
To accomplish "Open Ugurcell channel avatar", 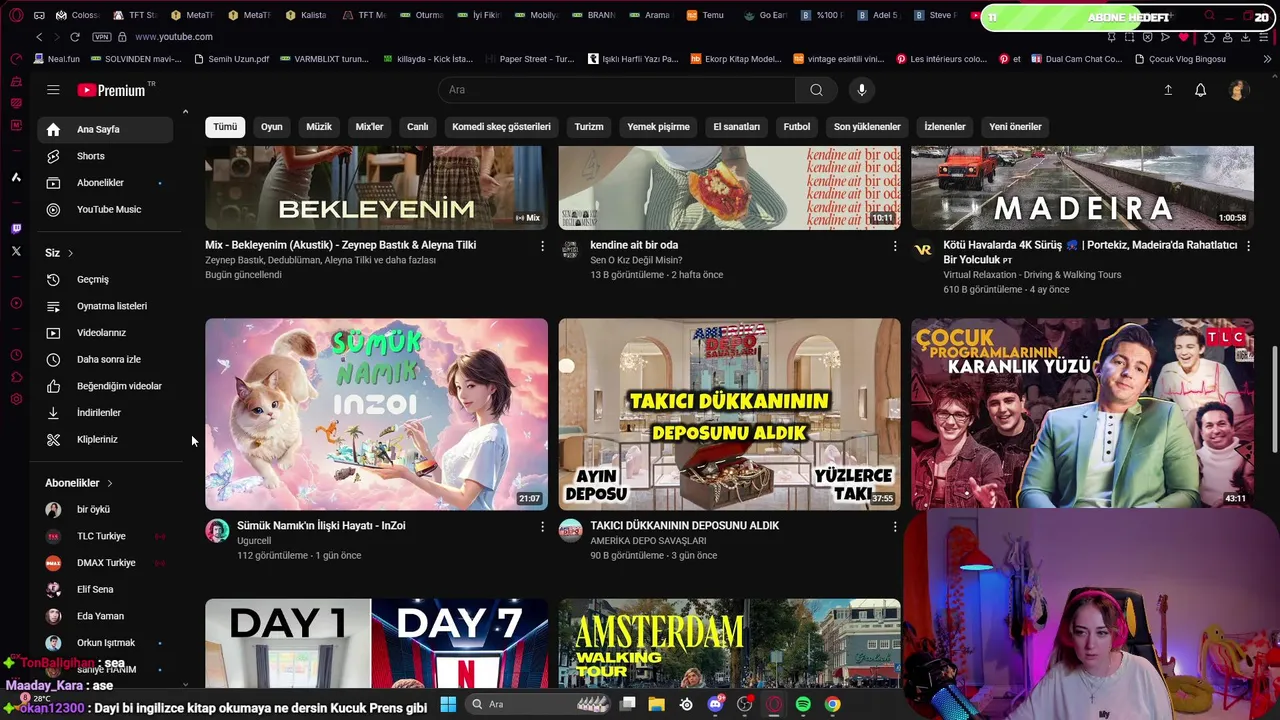I will click(217, 531).
